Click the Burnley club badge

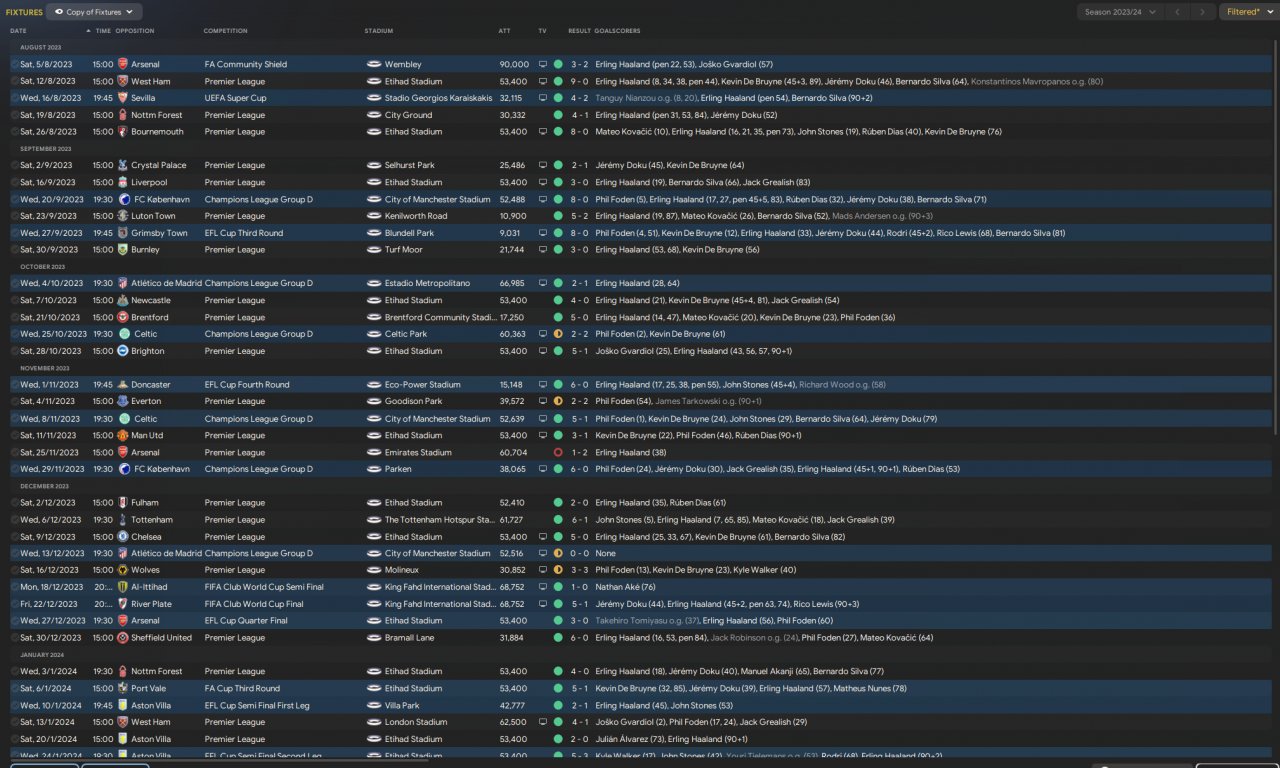(x=123, y=250)
